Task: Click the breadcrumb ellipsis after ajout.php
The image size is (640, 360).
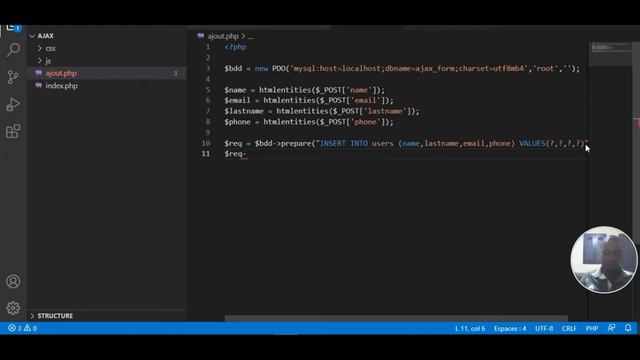Action: click(x=250, y=36)
